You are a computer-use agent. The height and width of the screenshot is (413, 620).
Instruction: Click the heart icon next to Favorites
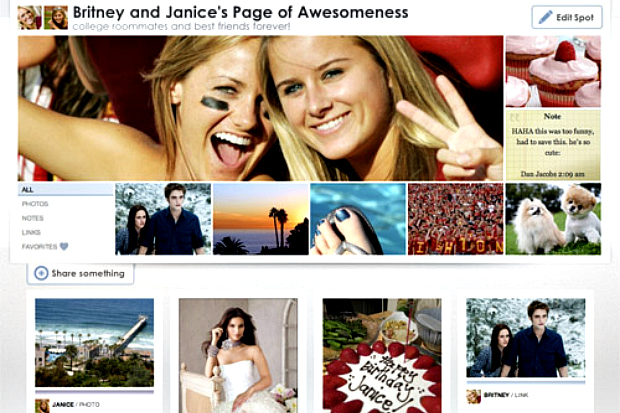tap(64, 246)
